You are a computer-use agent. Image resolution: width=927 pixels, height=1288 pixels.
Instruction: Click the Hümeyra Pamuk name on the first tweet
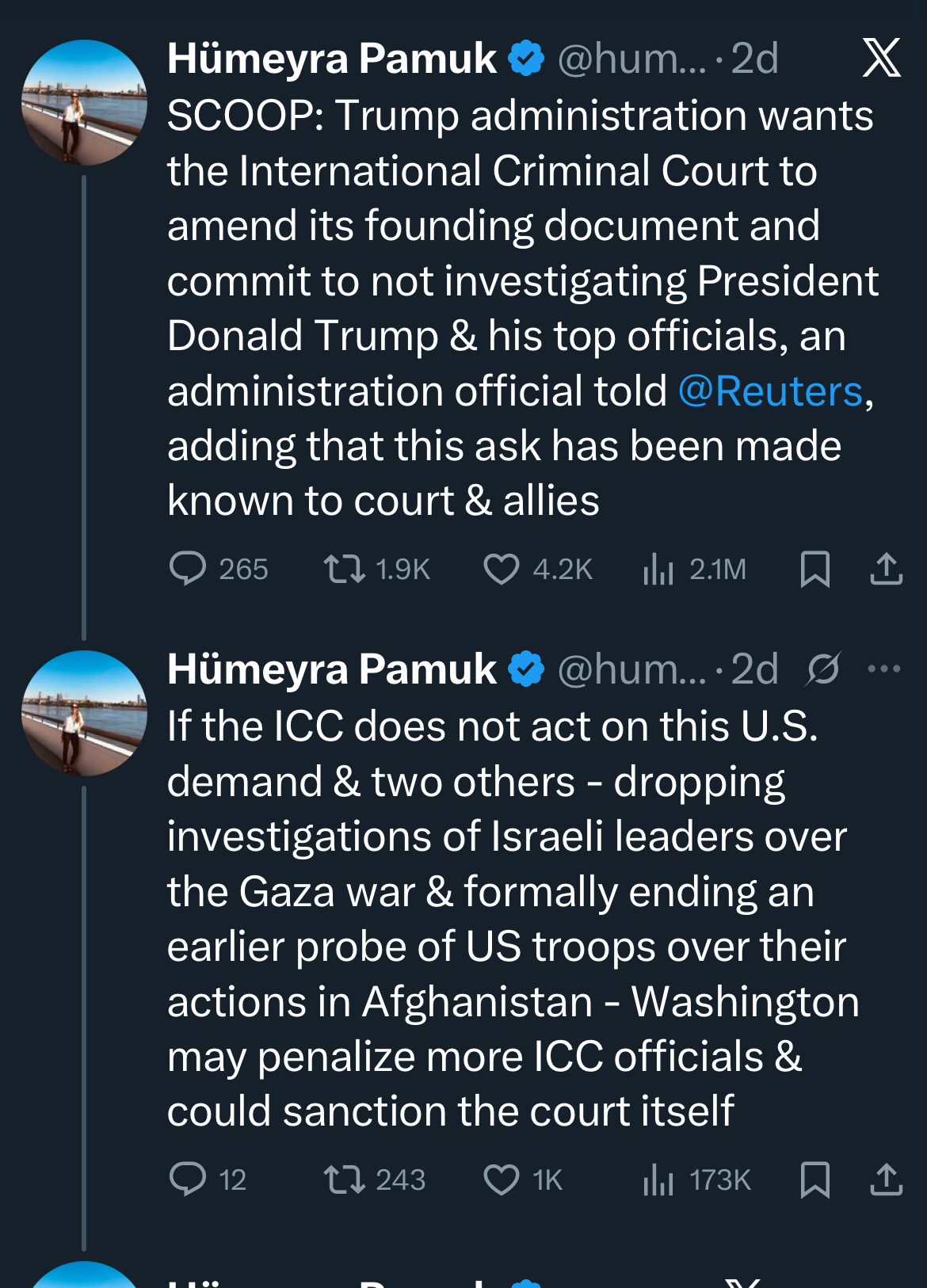331,59
